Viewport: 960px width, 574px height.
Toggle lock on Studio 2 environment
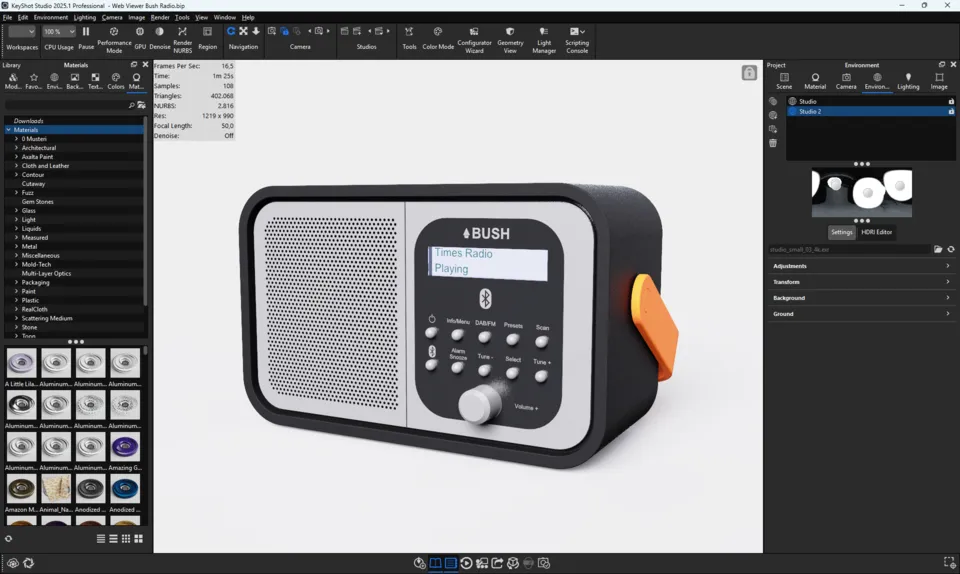(x=951, y=111)
